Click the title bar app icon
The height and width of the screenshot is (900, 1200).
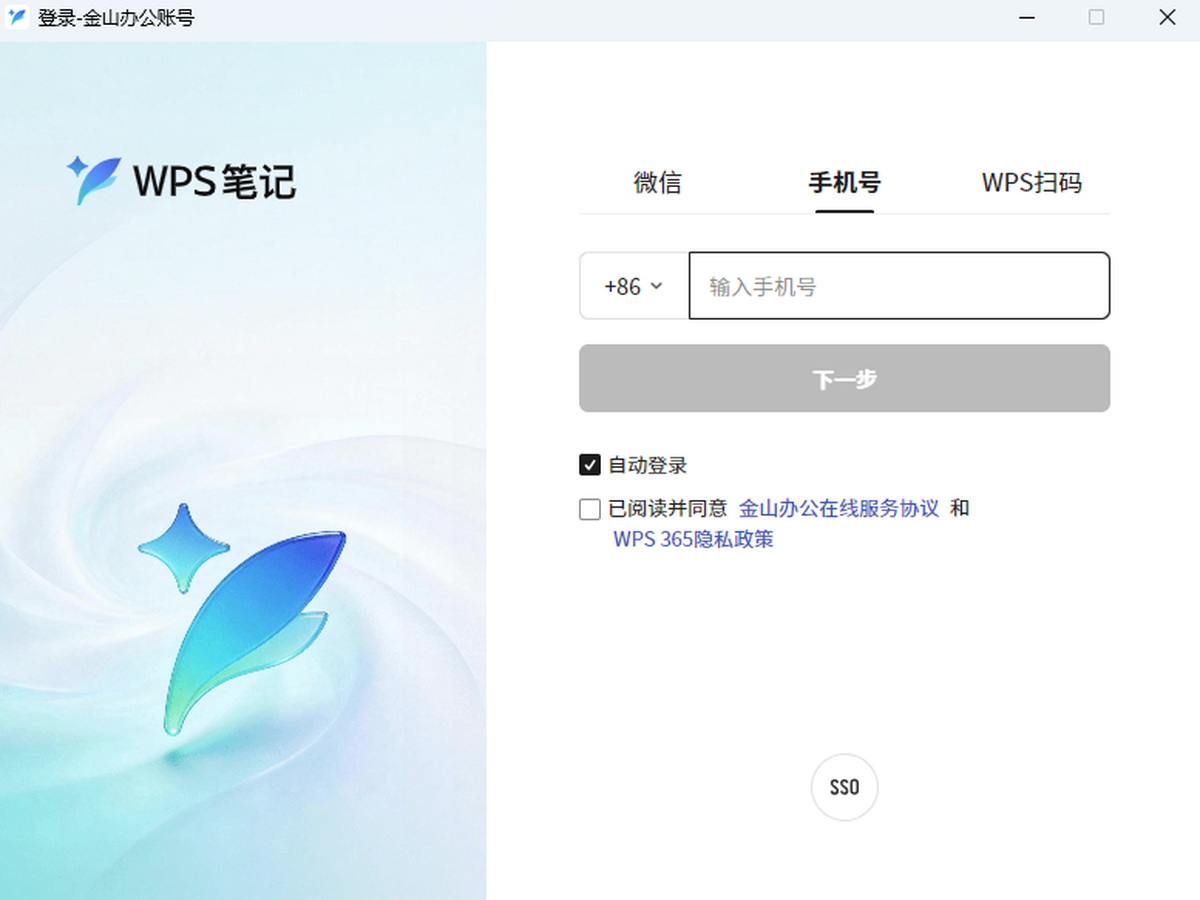(17, 17)
